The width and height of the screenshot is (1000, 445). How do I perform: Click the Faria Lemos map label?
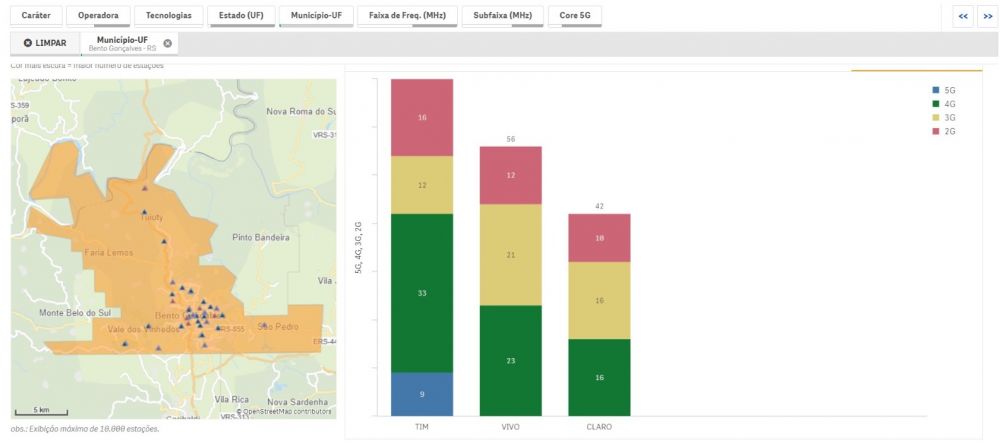click(x=109, y=252)
